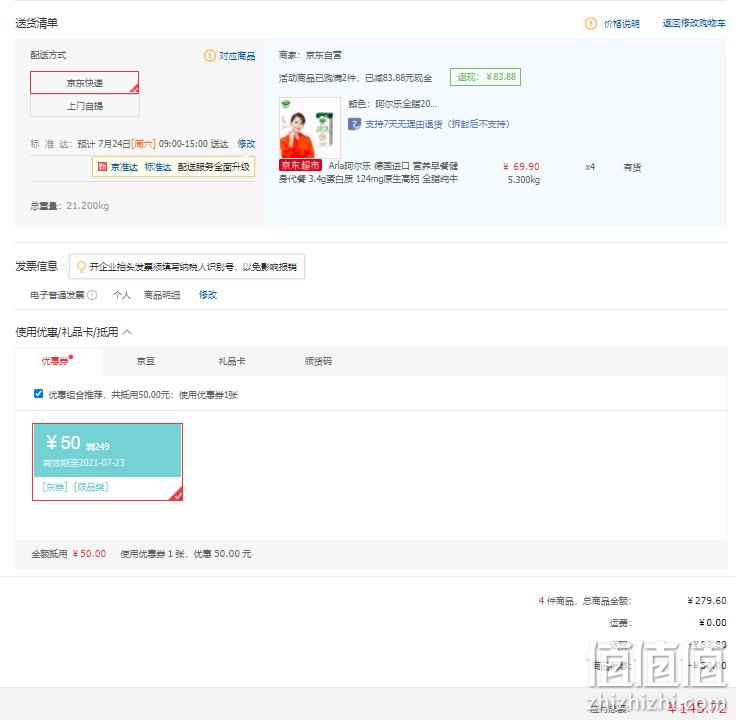This screenshot has width=736, height=720.
Task: Click 运费 ¥0.00 value
Action: (x=713, y=623)
